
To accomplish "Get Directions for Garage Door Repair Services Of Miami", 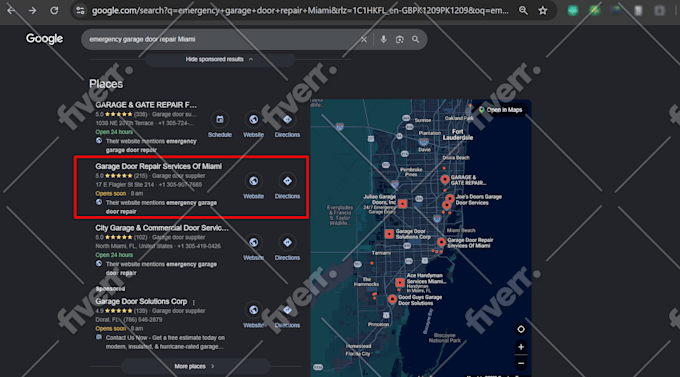I will click(287, 181).
